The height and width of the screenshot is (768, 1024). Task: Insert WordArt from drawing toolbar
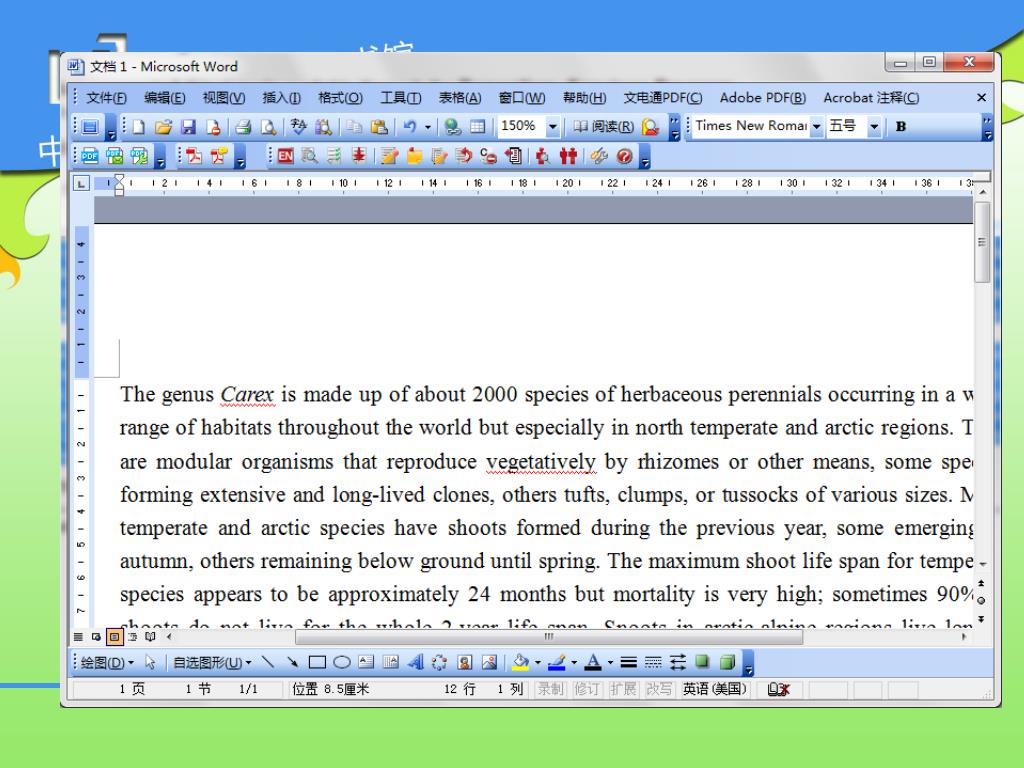point(415,662)
